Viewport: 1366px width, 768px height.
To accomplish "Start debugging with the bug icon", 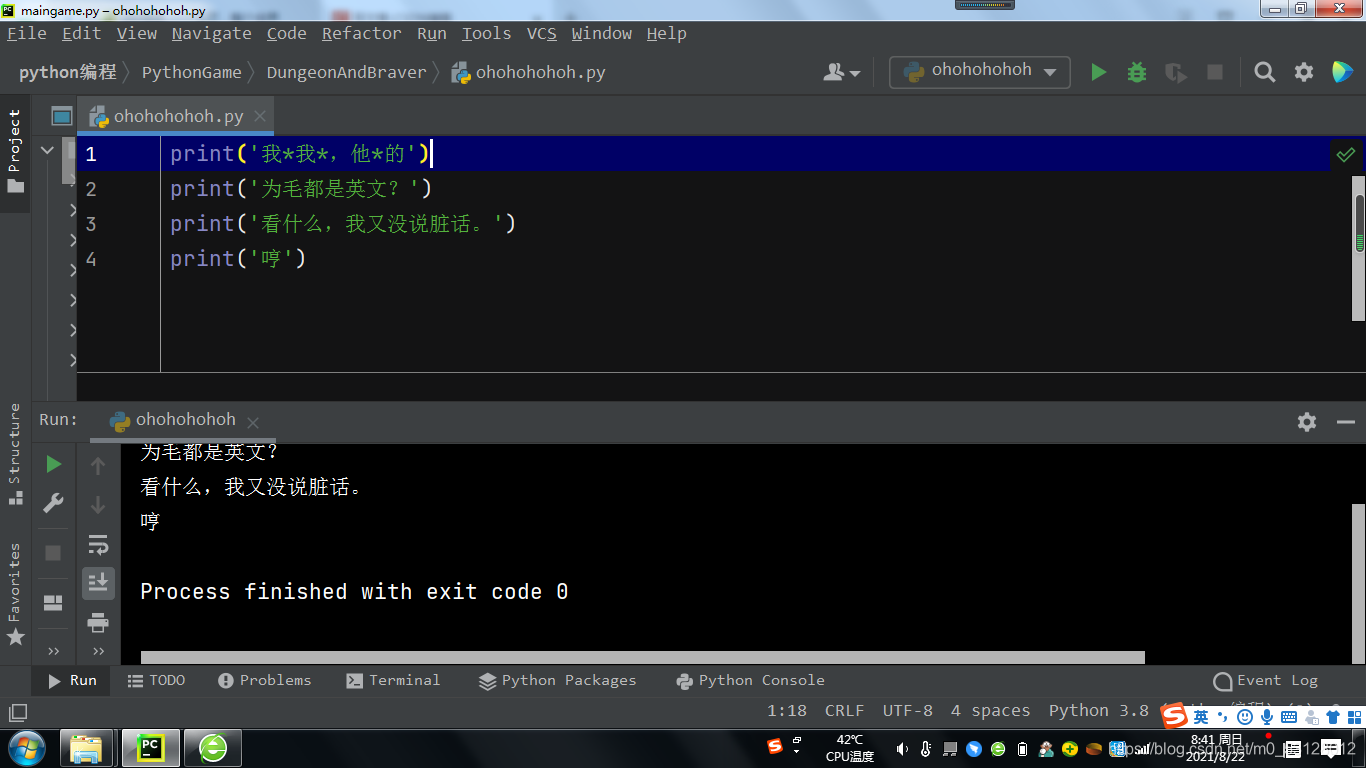I will coord(1137,72).
